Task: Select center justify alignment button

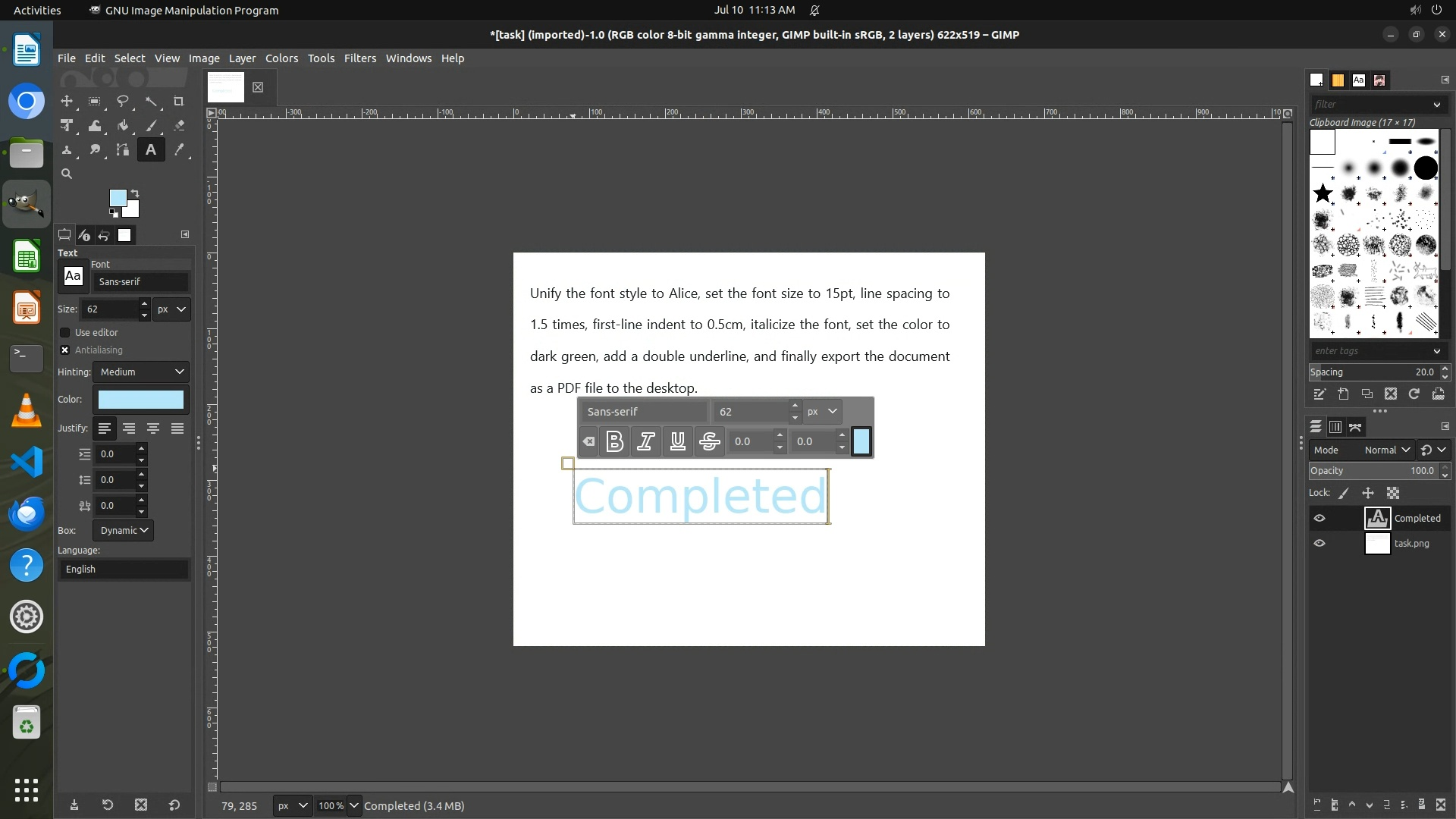Action: (x=153, y=428)
